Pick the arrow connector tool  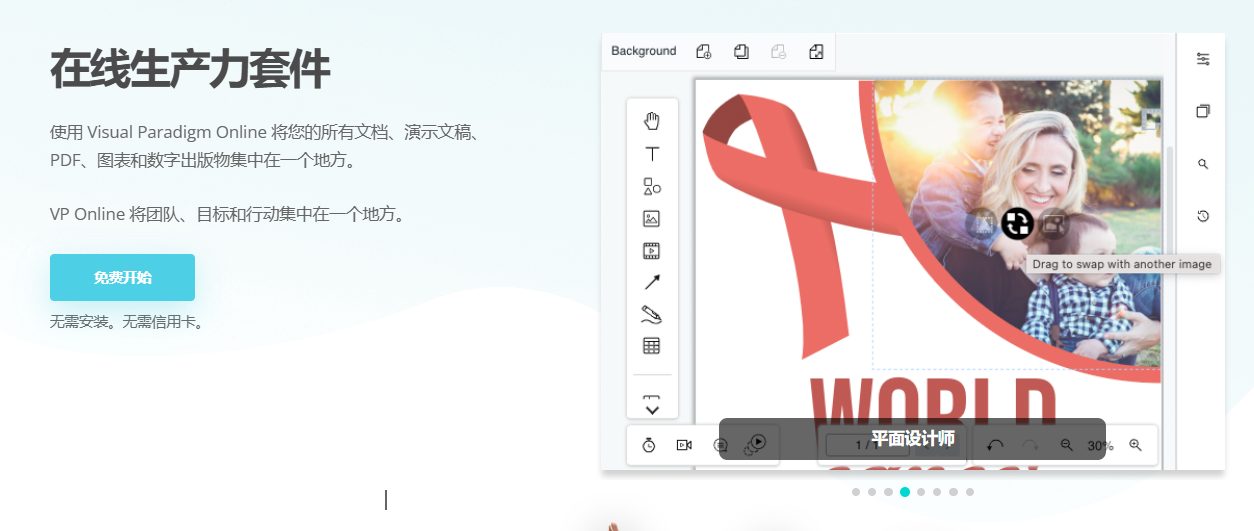pyautogui.click(x=652, y=282)
